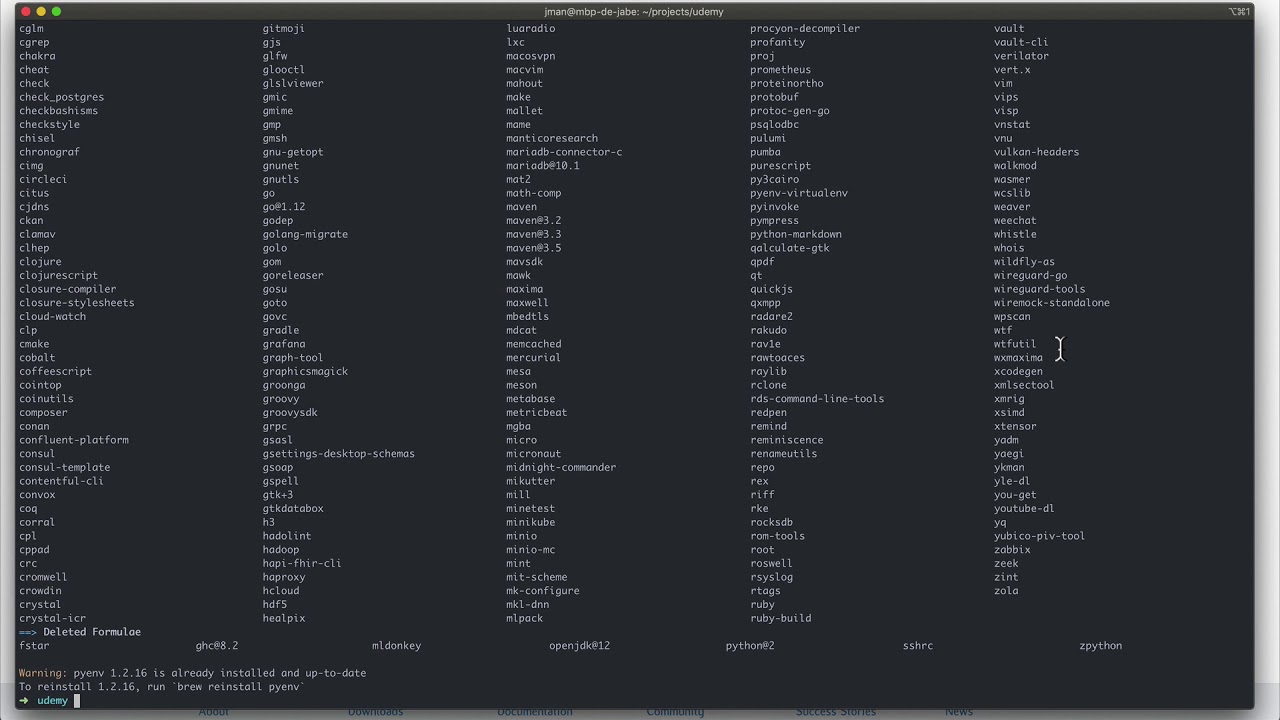Viewport: 1280px width, 720px height.
Task: Click the yellow minimize window button
Action: click(x=41, y=11)
